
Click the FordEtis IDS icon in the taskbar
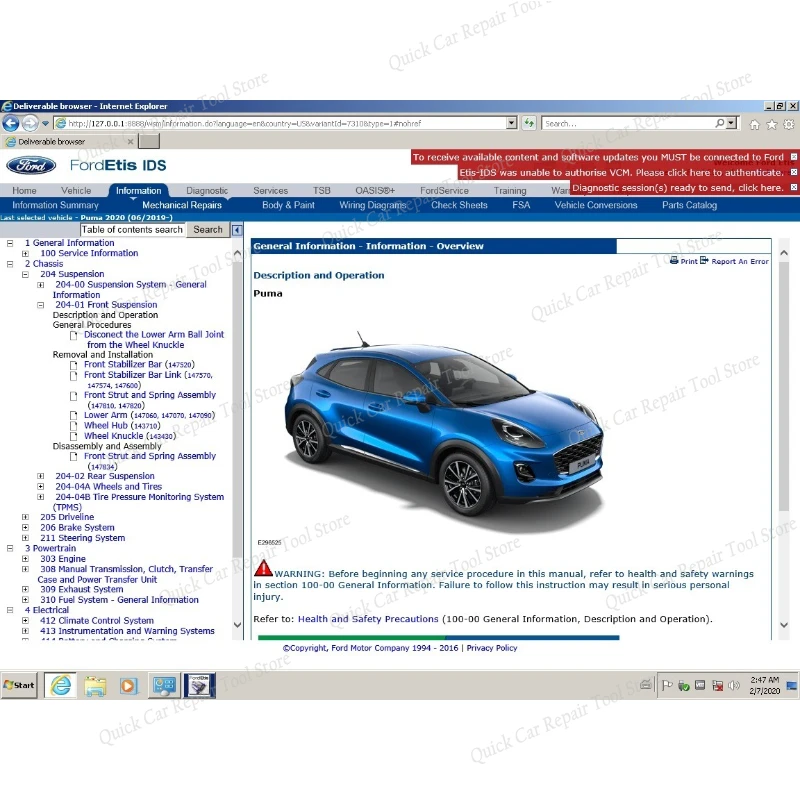pyautogui.click(x=197, y=686)
